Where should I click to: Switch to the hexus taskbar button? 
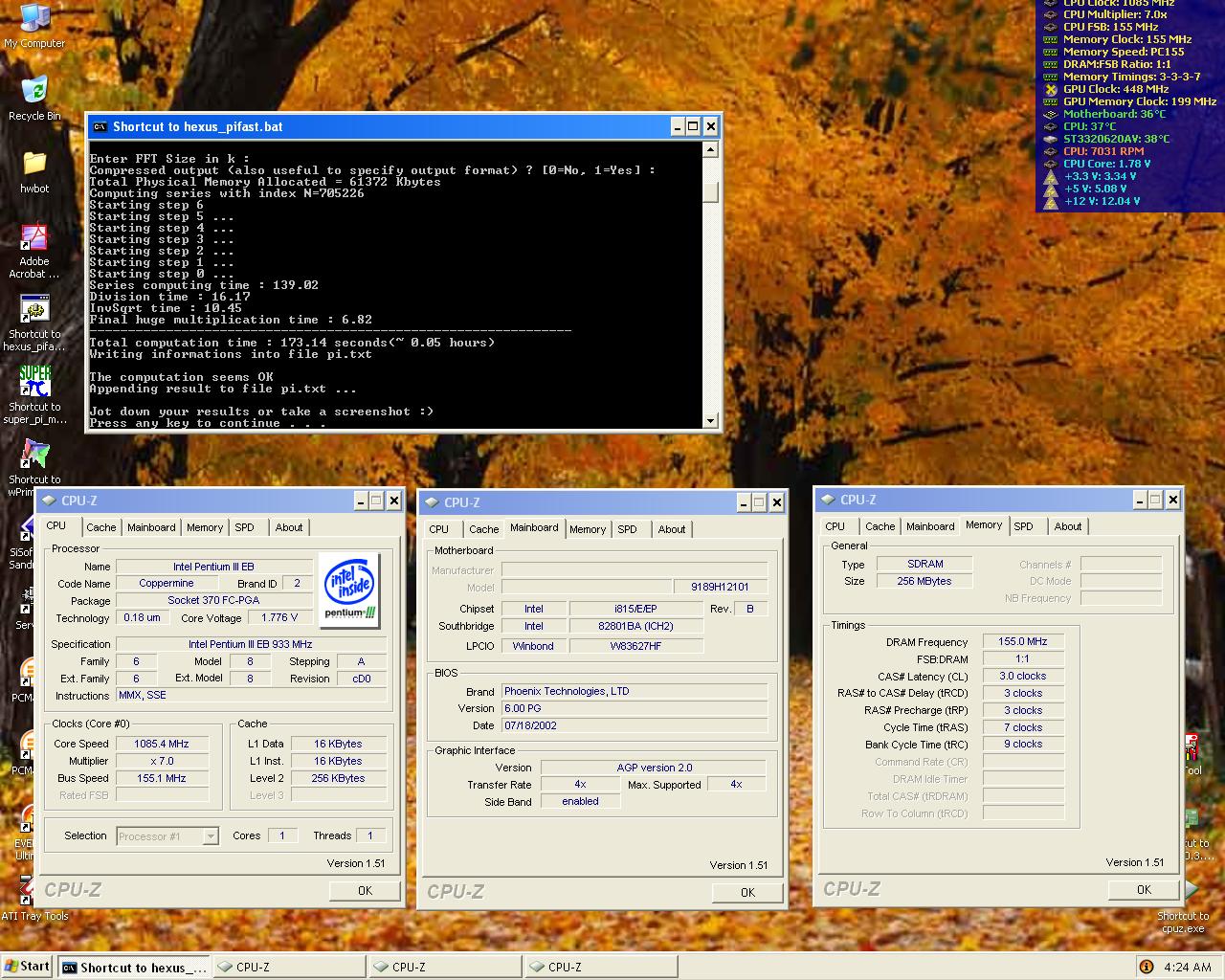[x=133, y=968]
